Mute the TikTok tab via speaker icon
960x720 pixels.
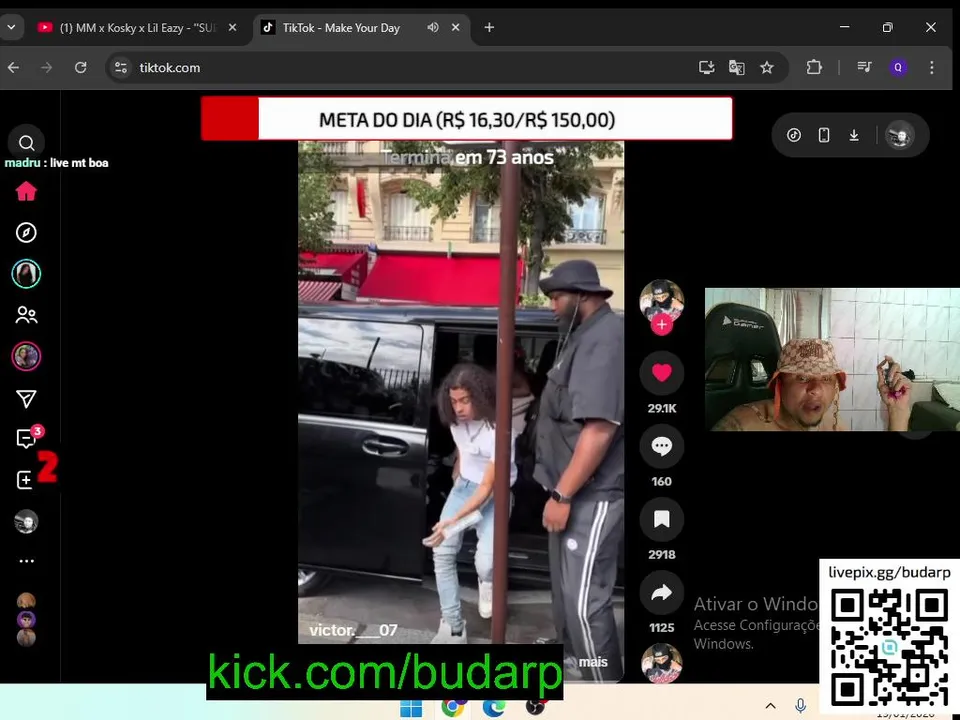[x=433, y=28]
